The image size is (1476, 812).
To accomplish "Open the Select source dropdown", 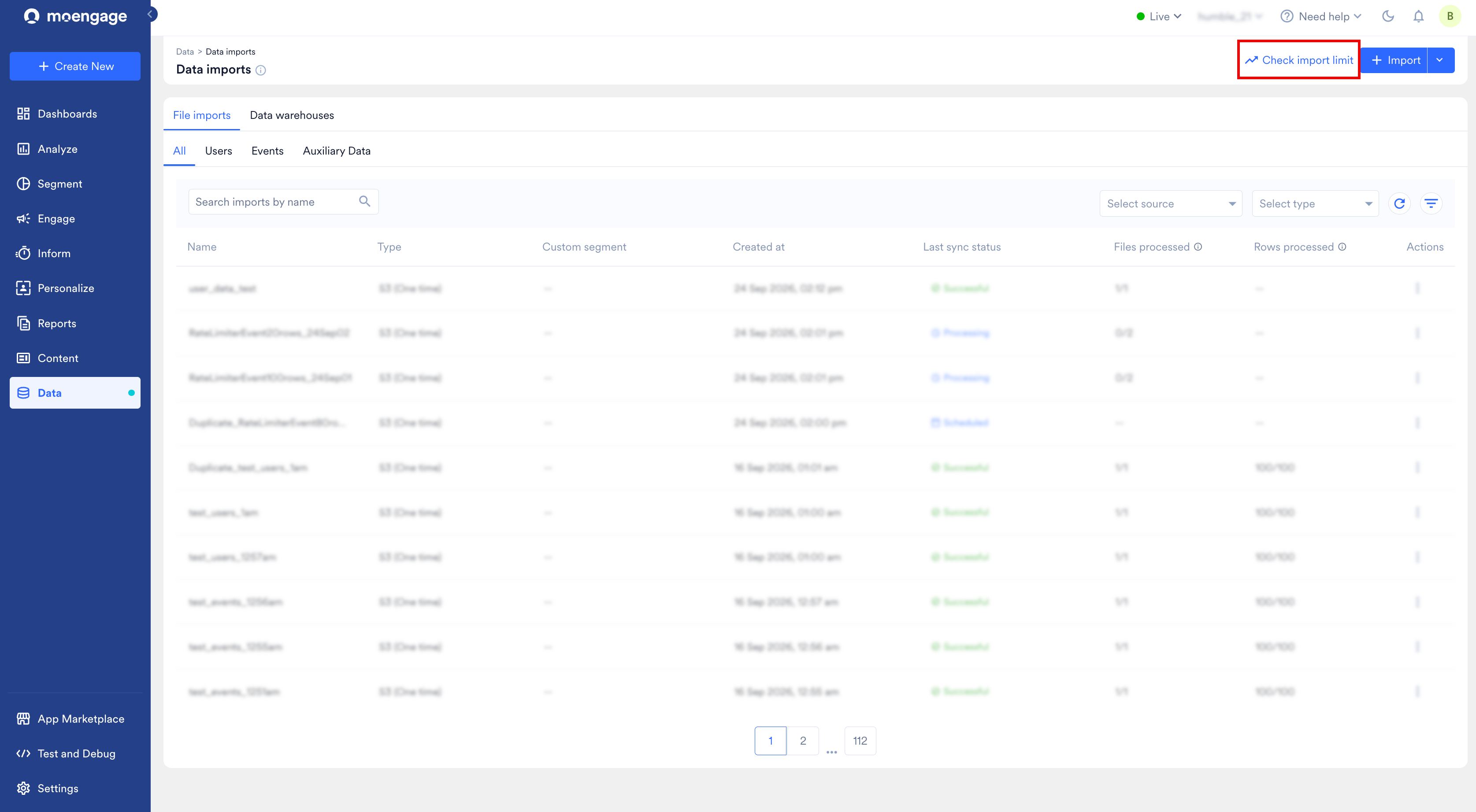I will 1171,204.
